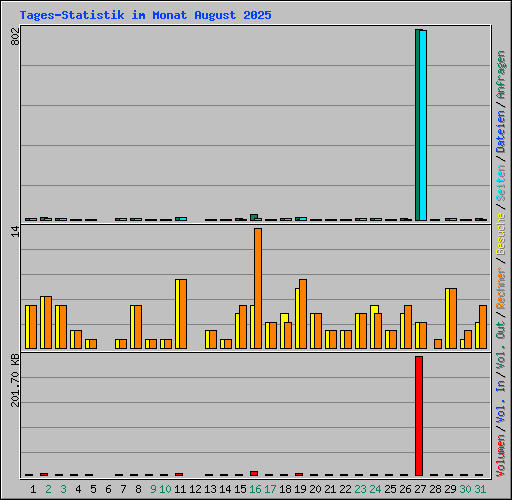Click the orange bar above day 28
Viewport: 512px width, 500px height.
point(438,344)
